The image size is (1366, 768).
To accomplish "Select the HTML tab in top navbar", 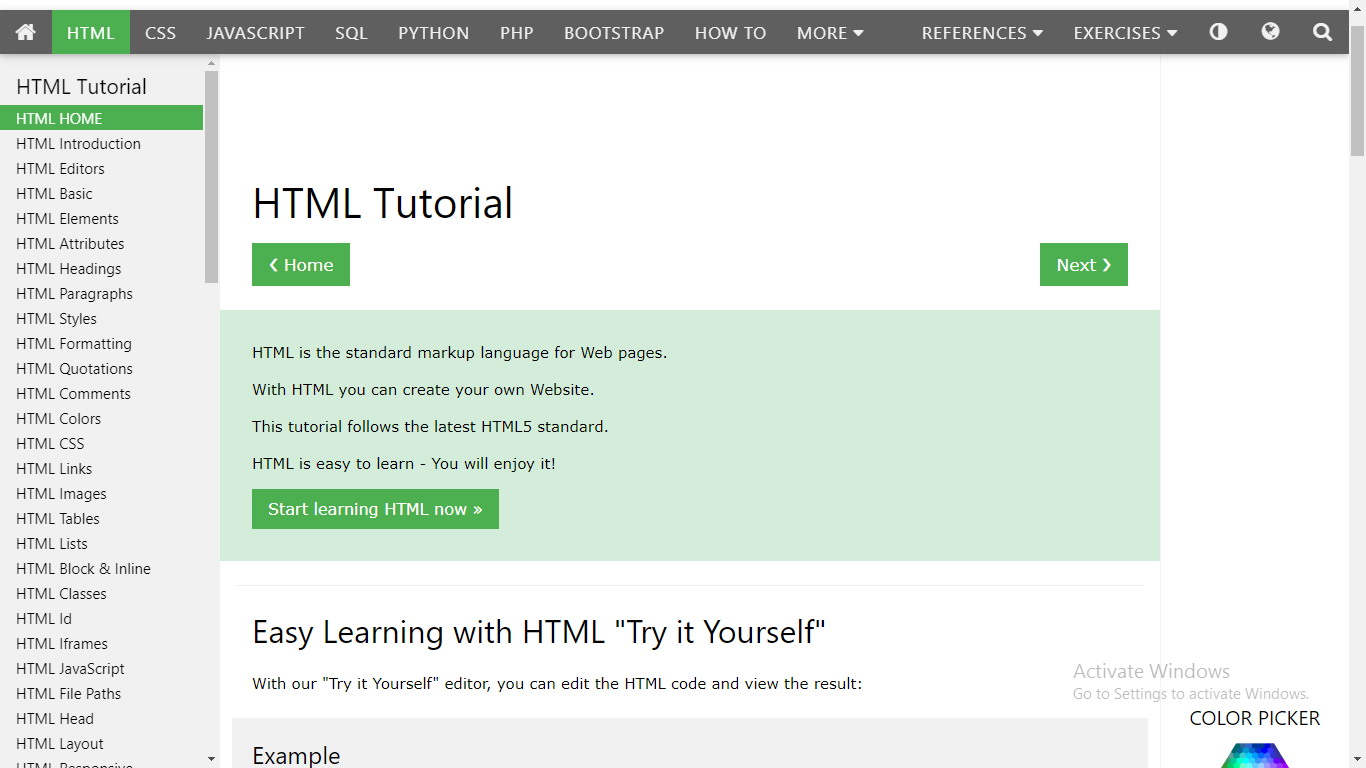I will point(91,32).
